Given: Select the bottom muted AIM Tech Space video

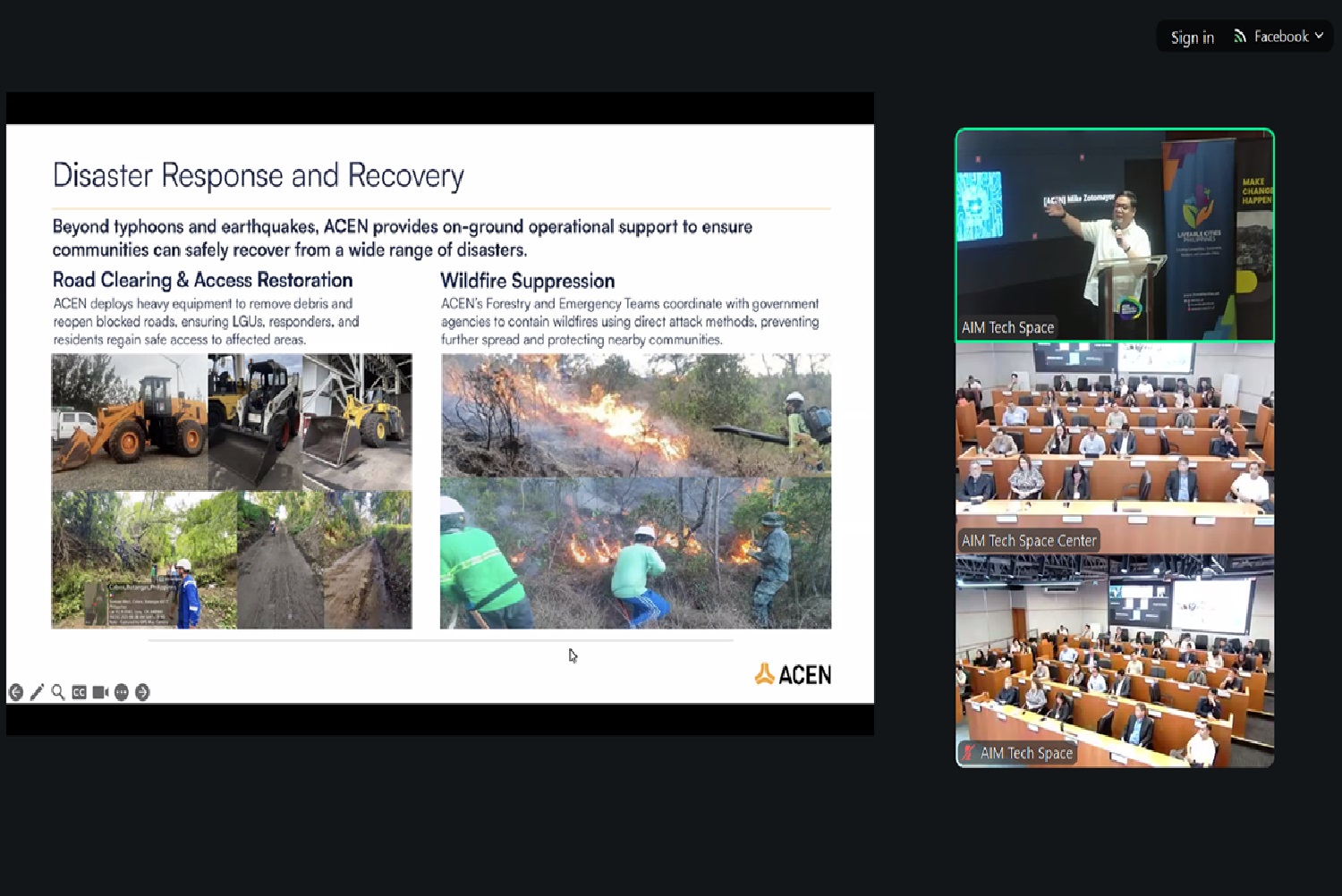Looking at the screenshot, I should 1114,660.
